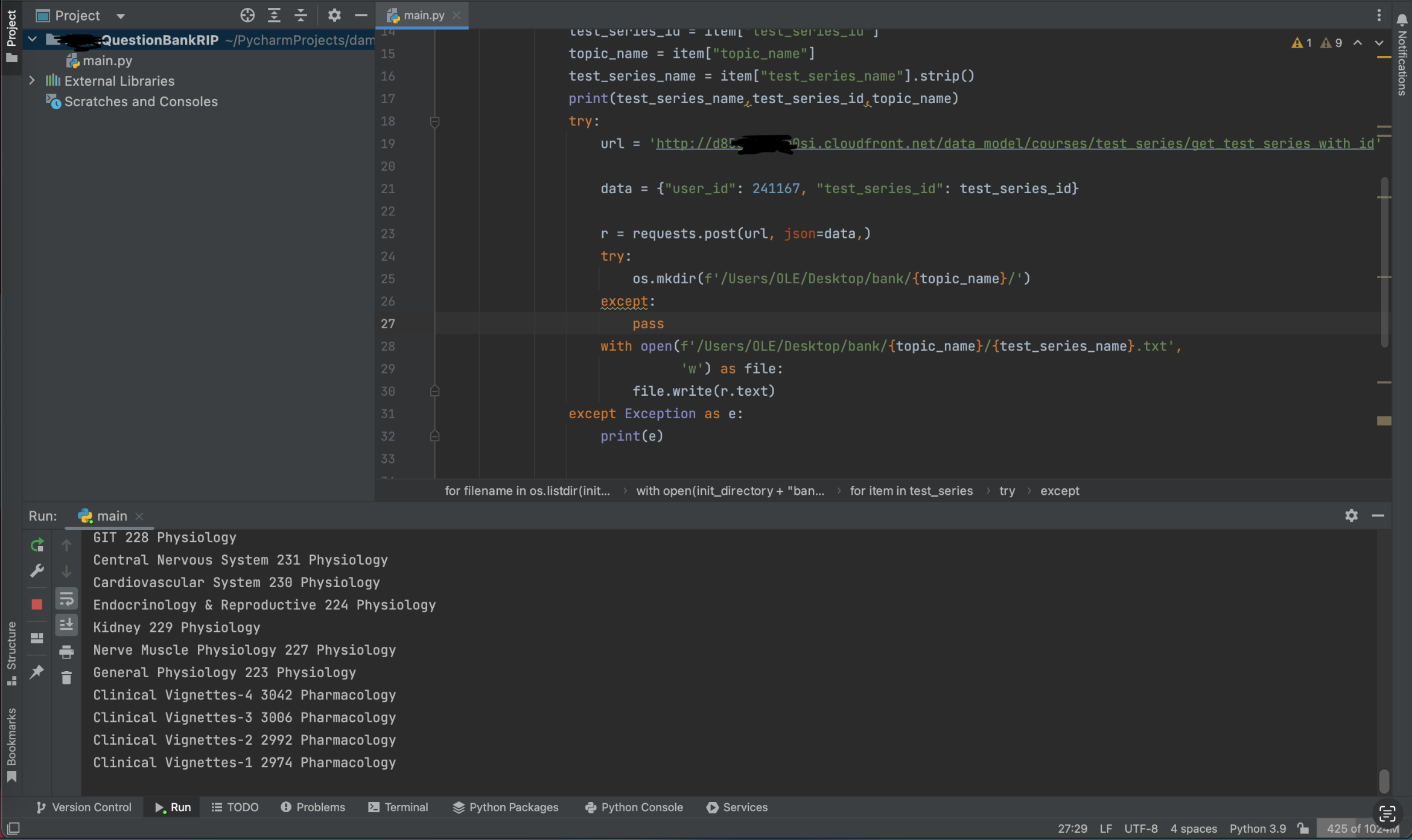Image resolution: width=1412 pixels, height=840 pixels.
Task: Click the Rerun script icon
Action: point(36,544)
